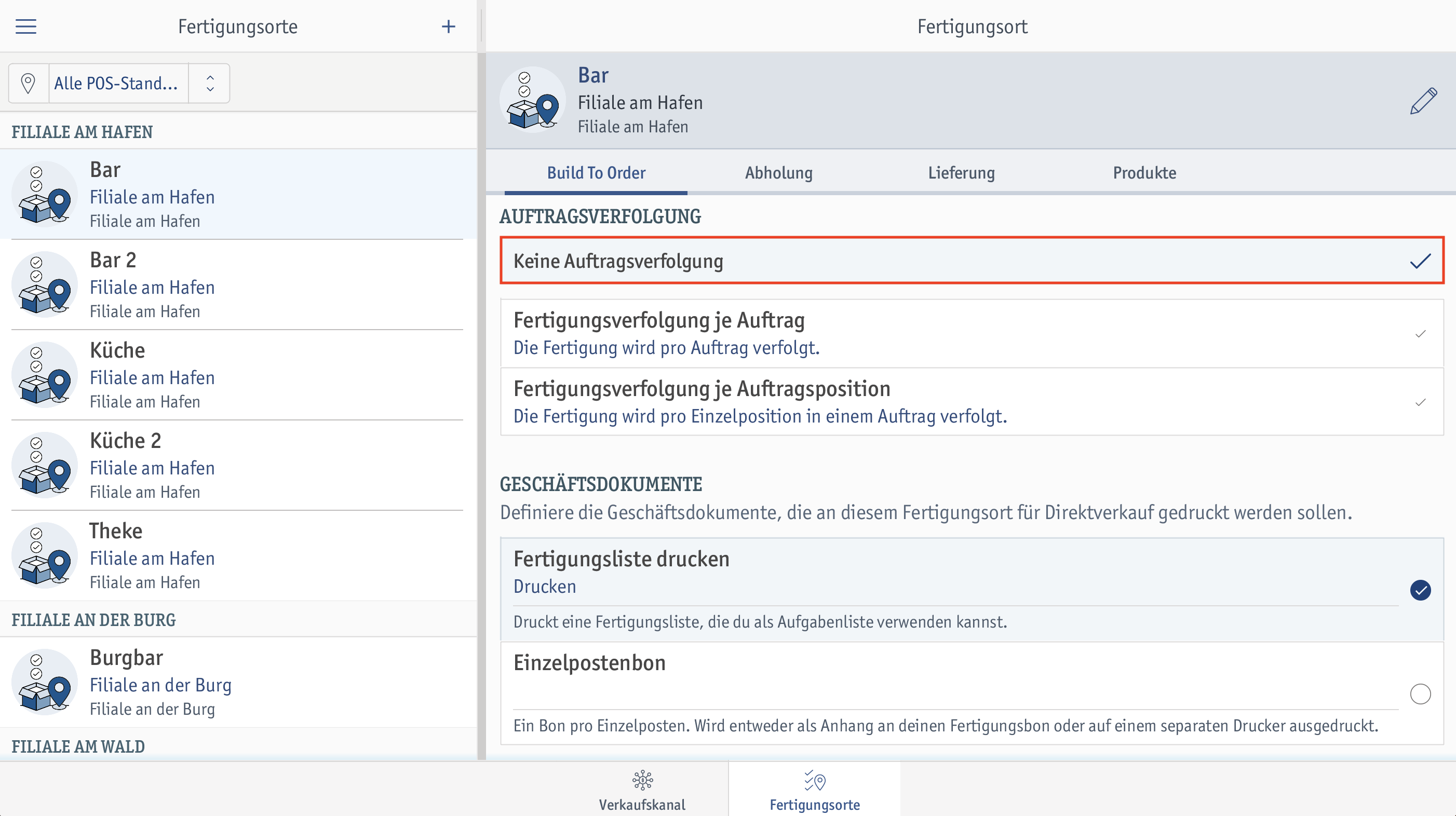Switch to the Lieferung tab

(x=961, y=173)
